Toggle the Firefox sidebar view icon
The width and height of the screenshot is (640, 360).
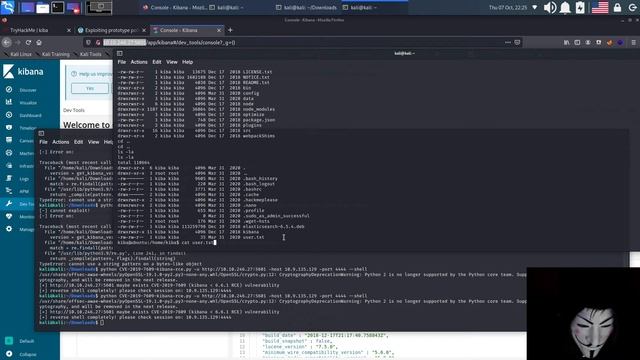577,42
